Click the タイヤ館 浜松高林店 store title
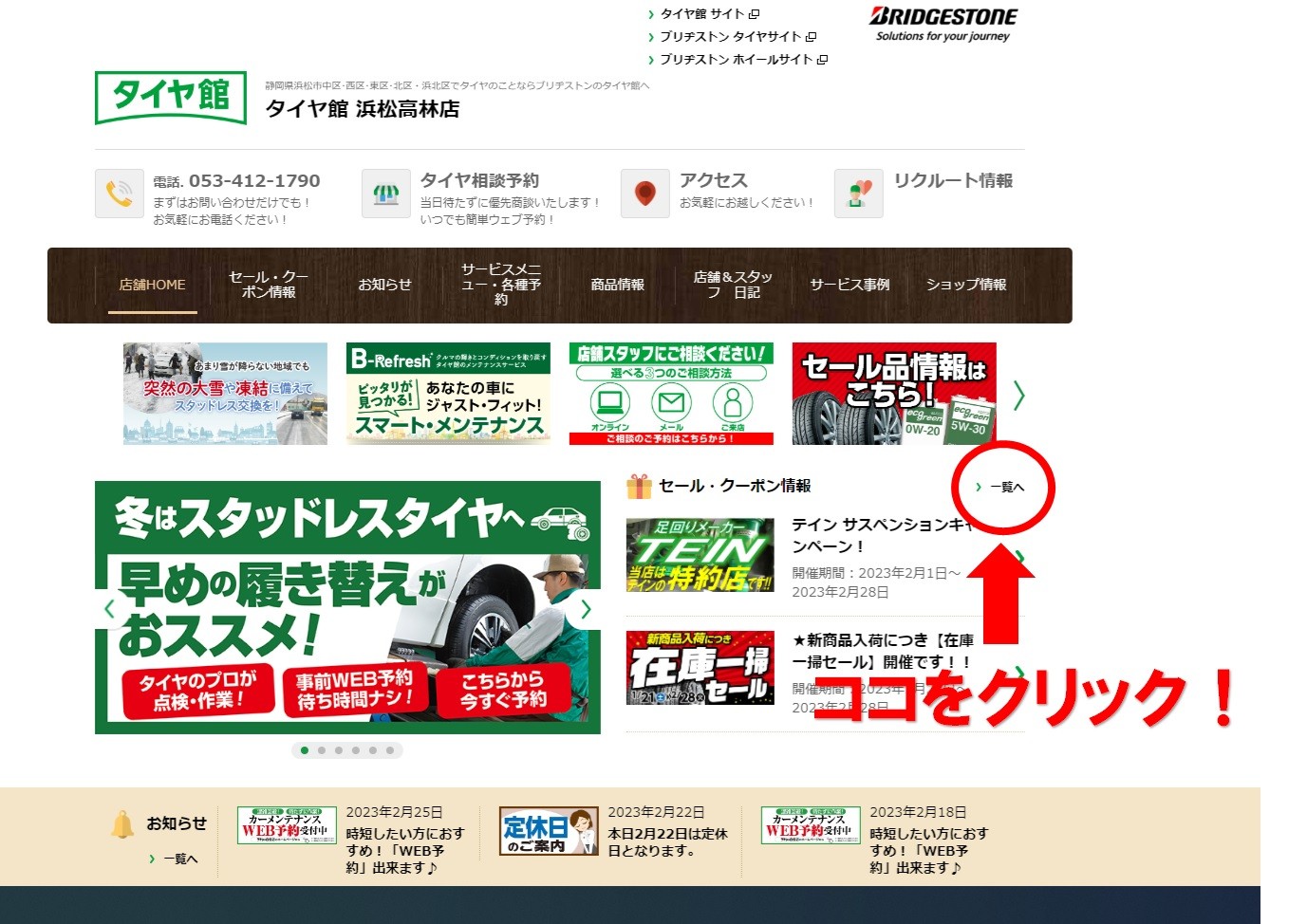Viewport: 1307px width, 924px height. pyautogui.click(x=363, y=109)
